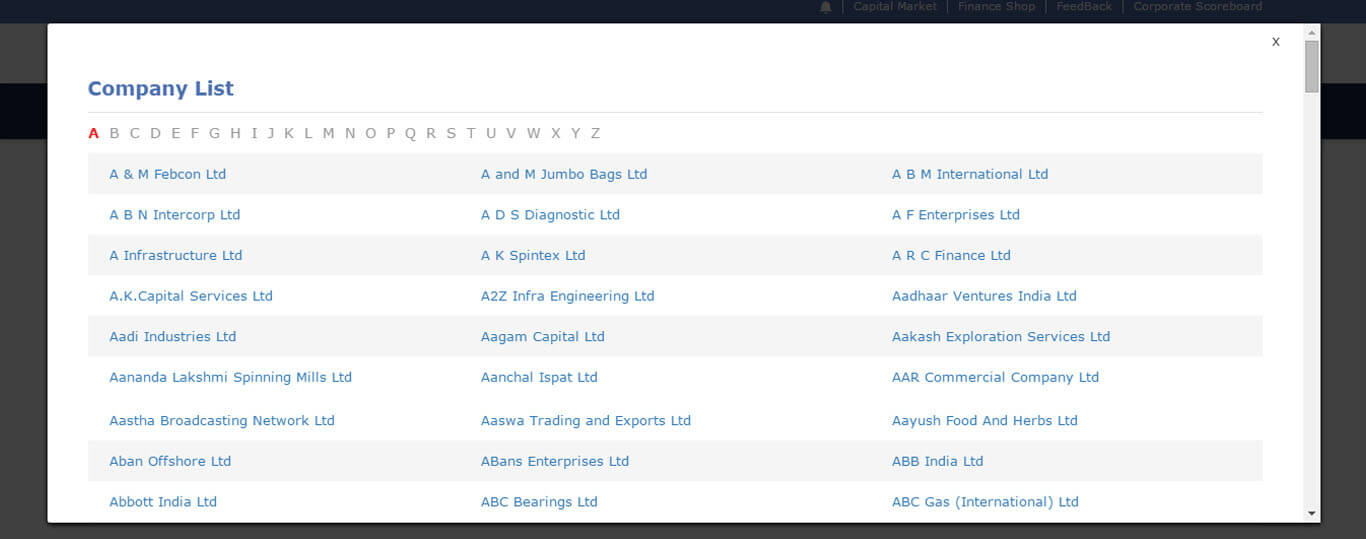Select letter T in alphabet index
The width and height of the screenshot is (1366, 539).
(471, 133)
